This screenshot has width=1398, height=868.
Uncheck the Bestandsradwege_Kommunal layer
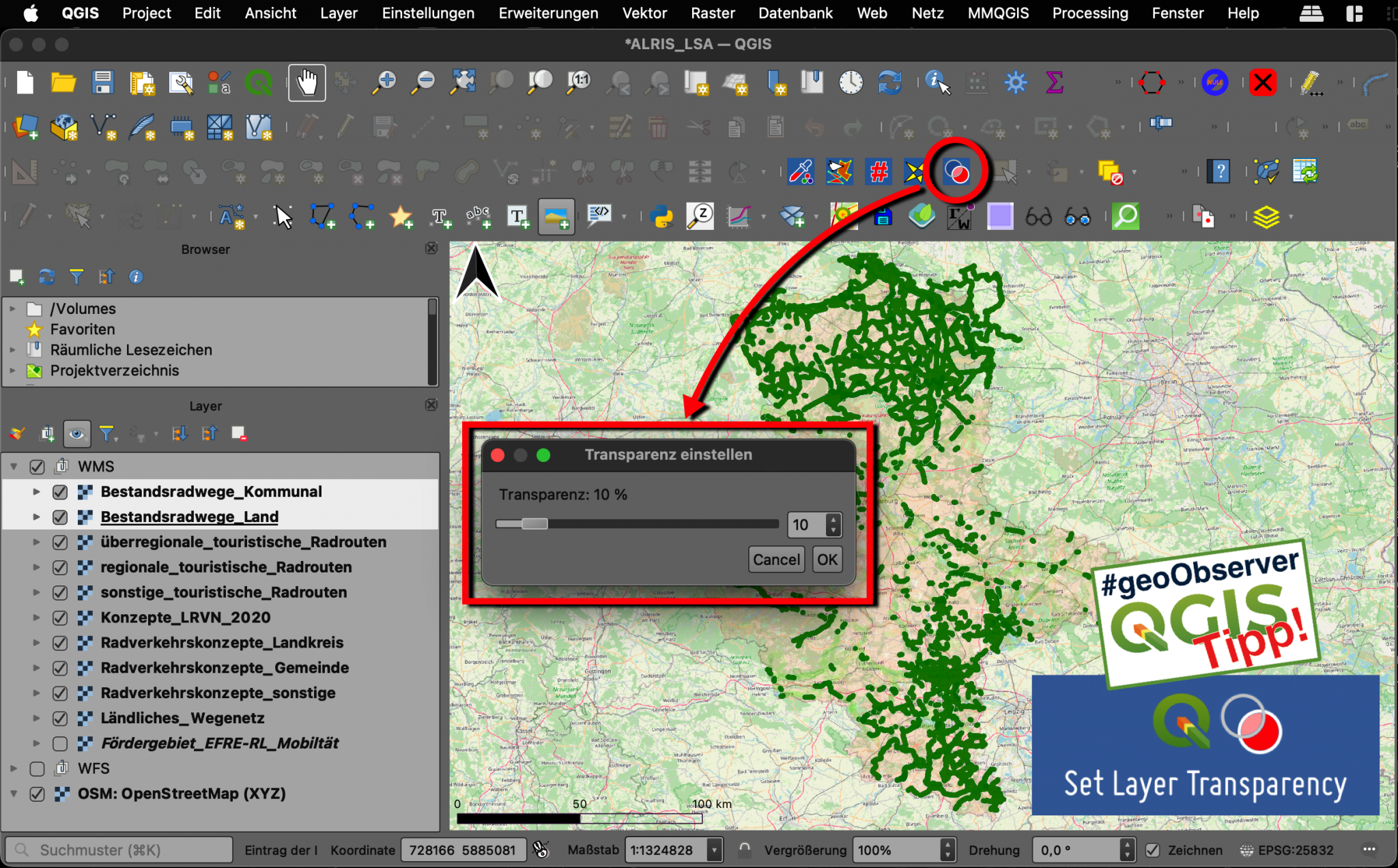[60, 491]
